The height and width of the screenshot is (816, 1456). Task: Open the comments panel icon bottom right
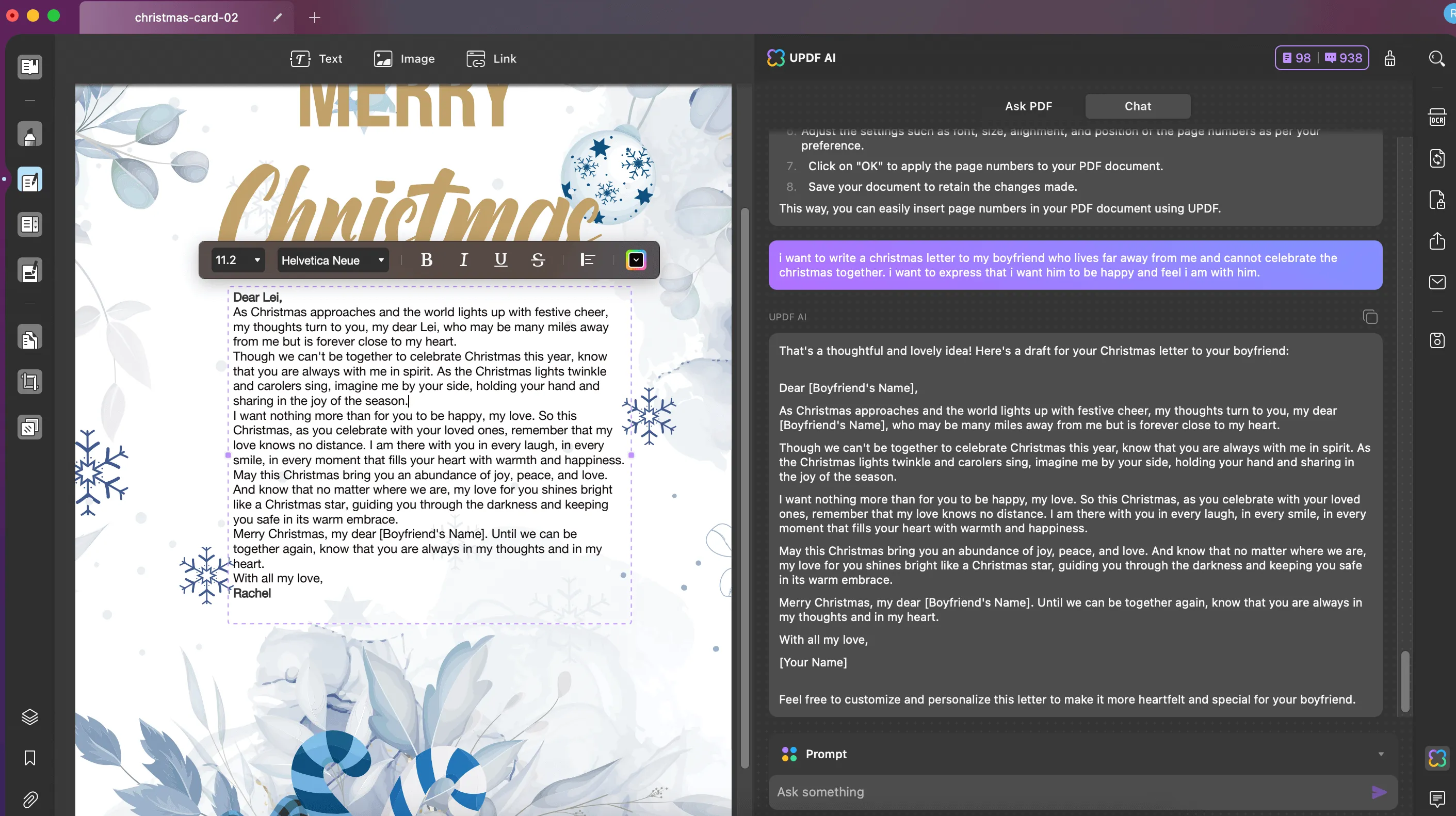(1437, 798)
